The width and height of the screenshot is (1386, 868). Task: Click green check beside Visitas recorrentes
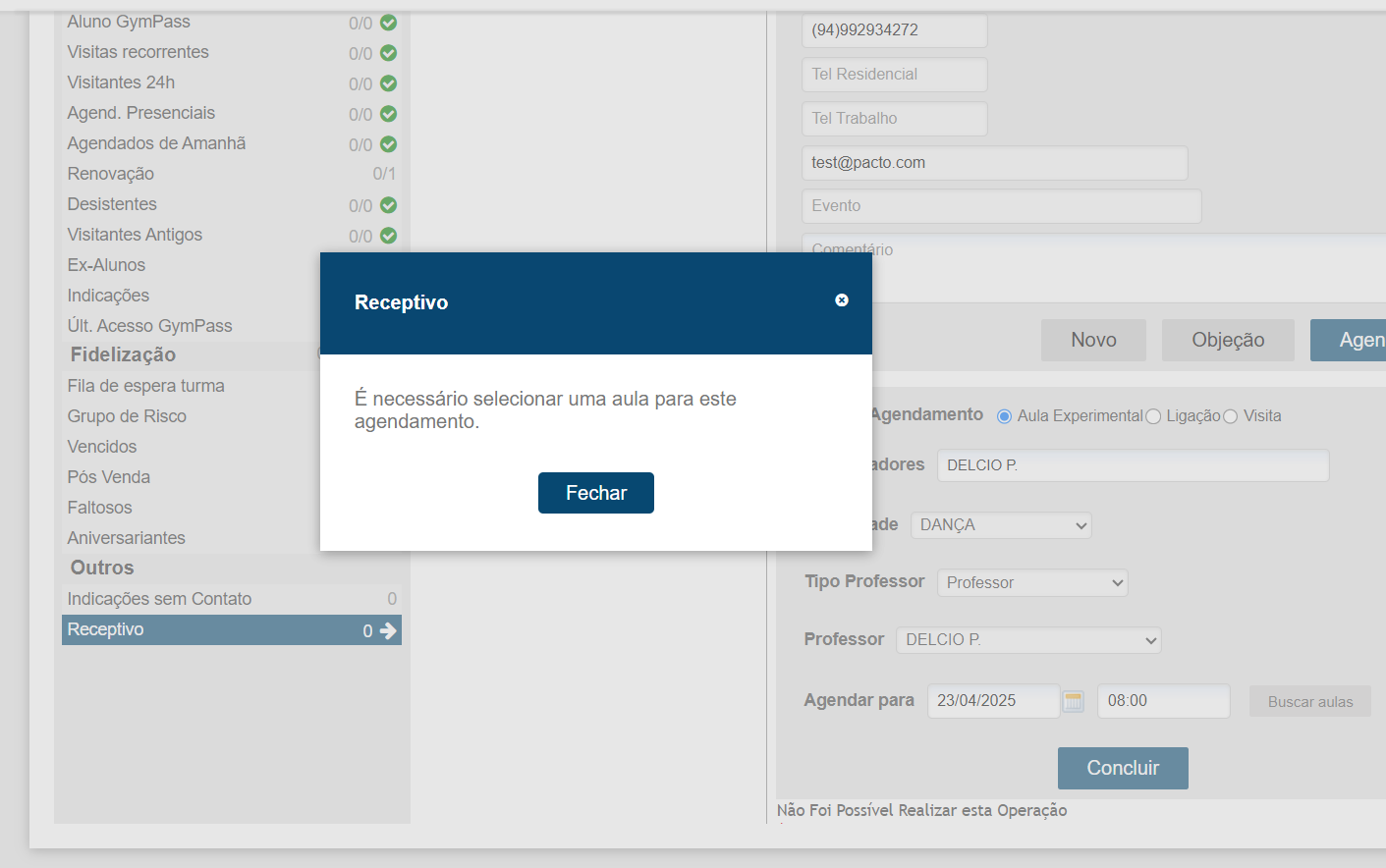tap(388, 53)
